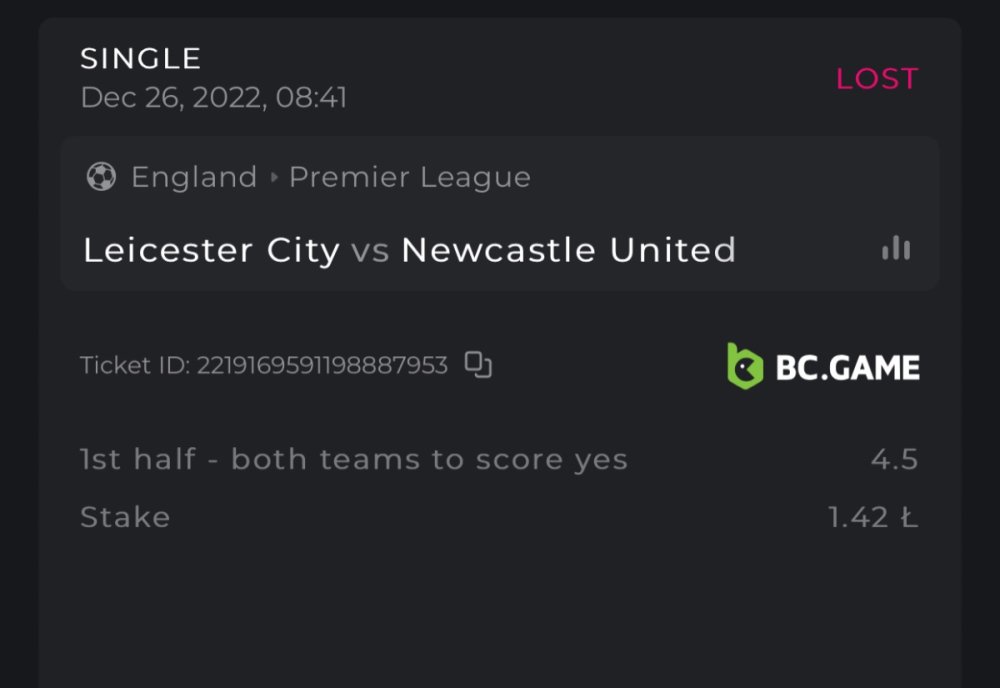1000x688 pixels.
Task: Click the BC.GAME brand name text
Action: coord(848,368)
